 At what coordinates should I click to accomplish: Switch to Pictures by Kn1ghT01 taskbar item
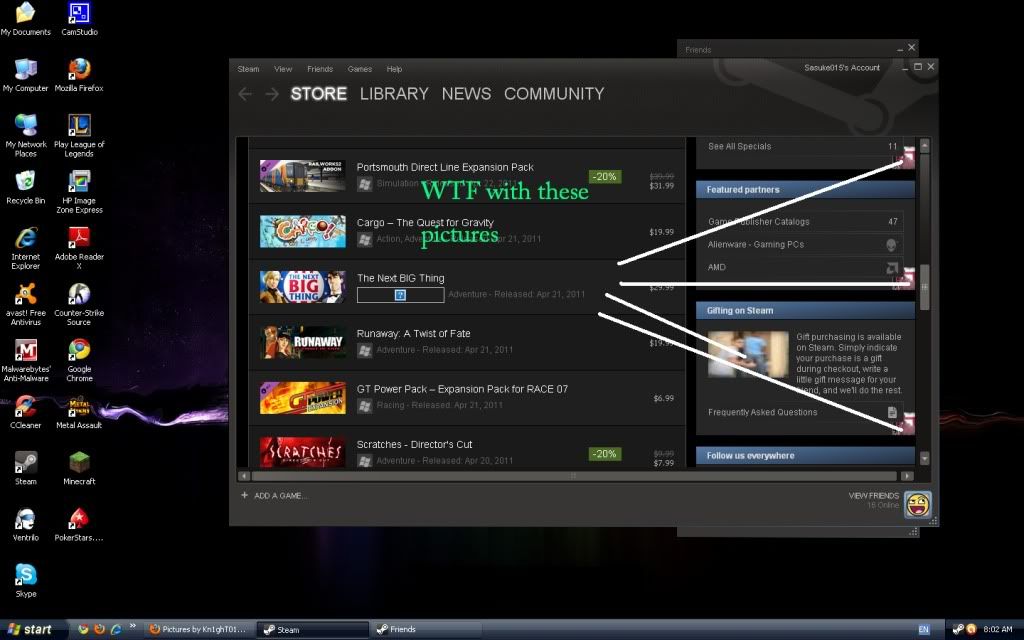199,630
